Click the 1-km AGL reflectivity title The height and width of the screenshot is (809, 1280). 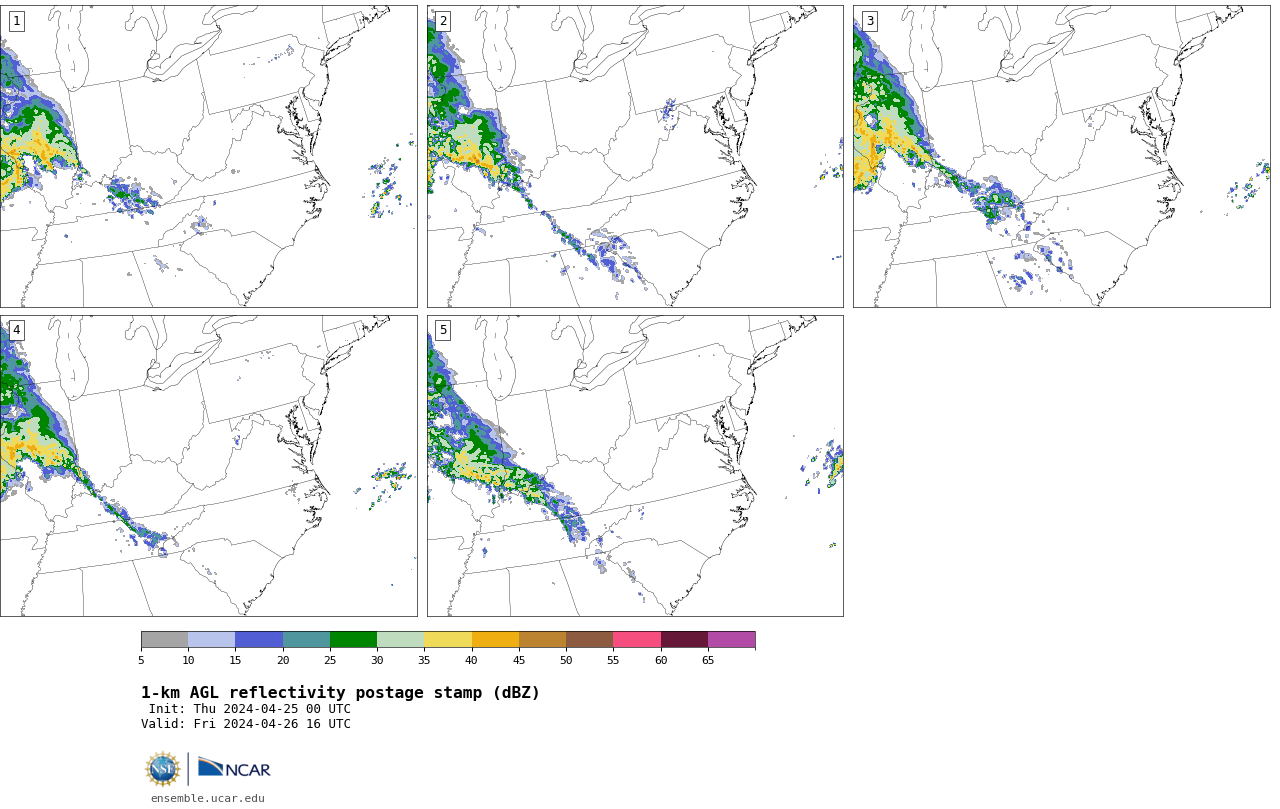point(340,693)
